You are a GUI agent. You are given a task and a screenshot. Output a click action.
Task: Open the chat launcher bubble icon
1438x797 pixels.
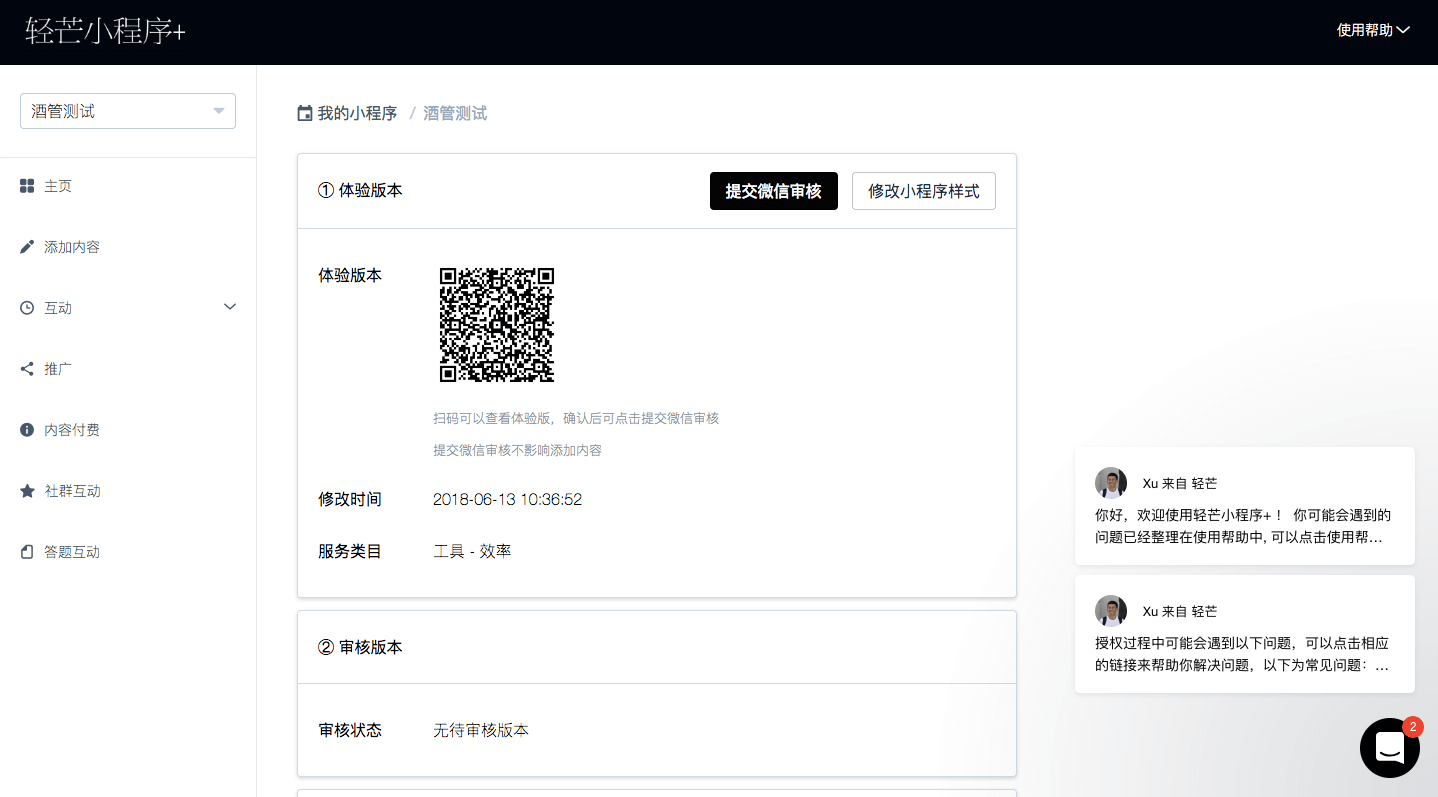[x=1390, y=748]
